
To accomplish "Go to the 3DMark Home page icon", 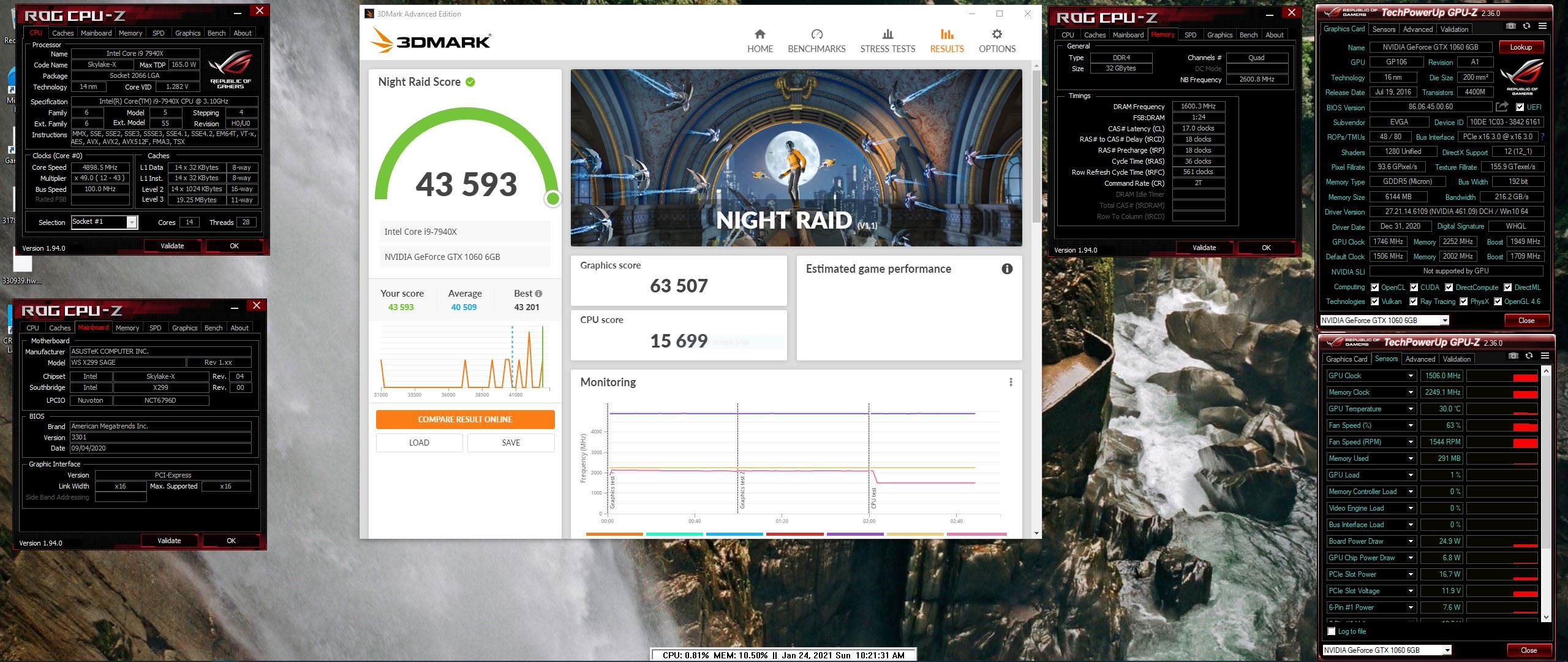I will (x=759, y=34).
